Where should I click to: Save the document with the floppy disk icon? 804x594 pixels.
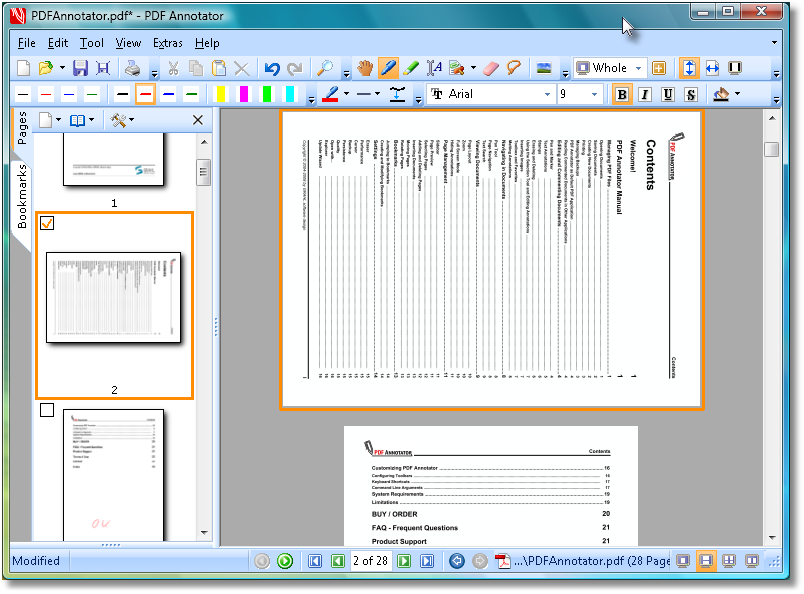point(81,68)
